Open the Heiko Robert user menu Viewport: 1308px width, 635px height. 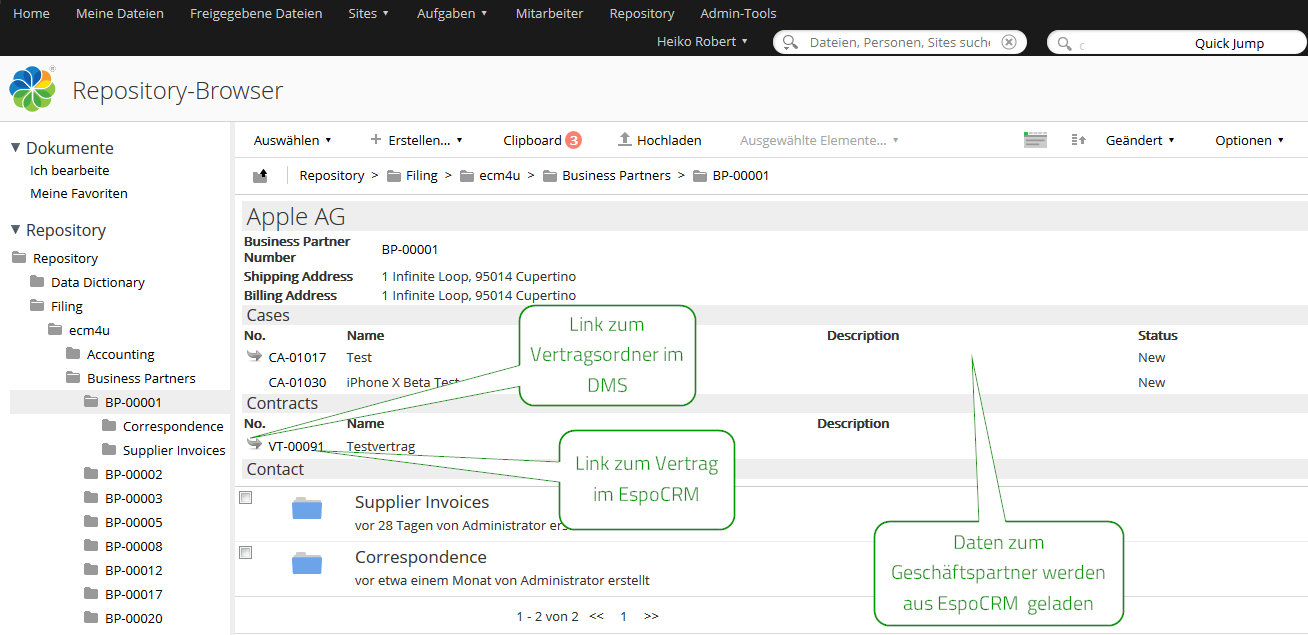click(702, 42)
